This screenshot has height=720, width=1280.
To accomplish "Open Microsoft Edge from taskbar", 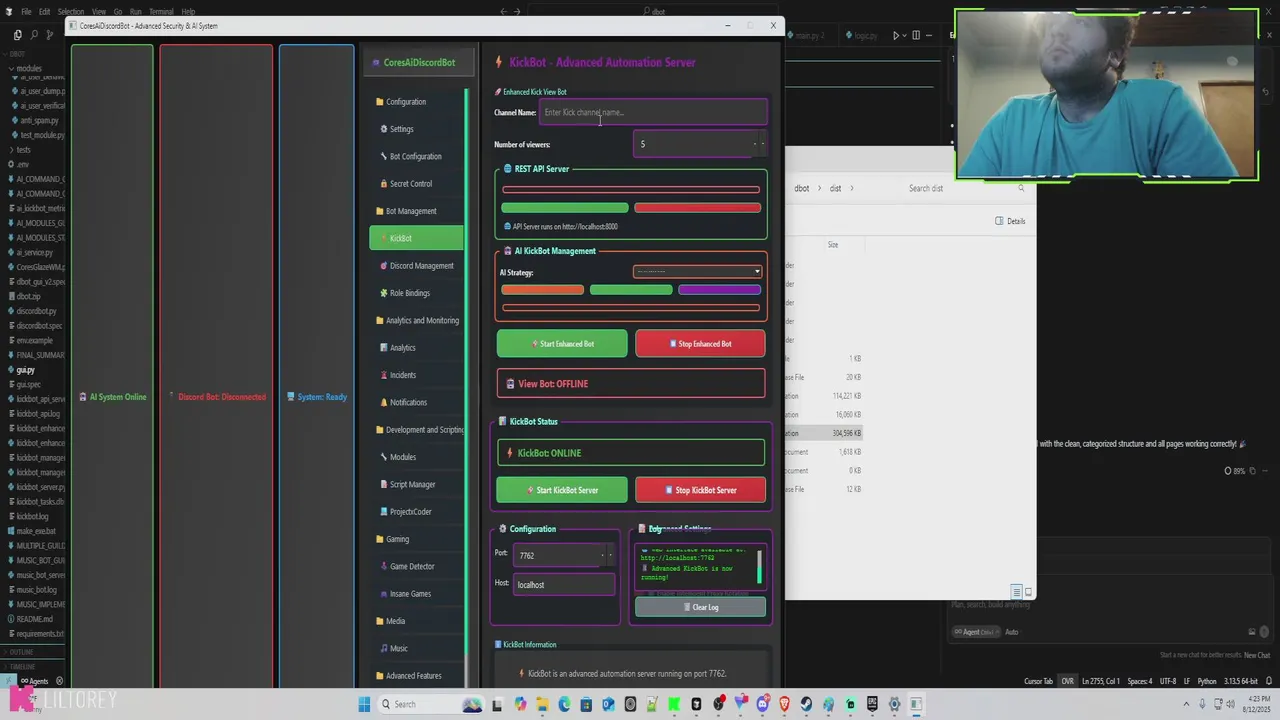I will (x=564, y=704).
